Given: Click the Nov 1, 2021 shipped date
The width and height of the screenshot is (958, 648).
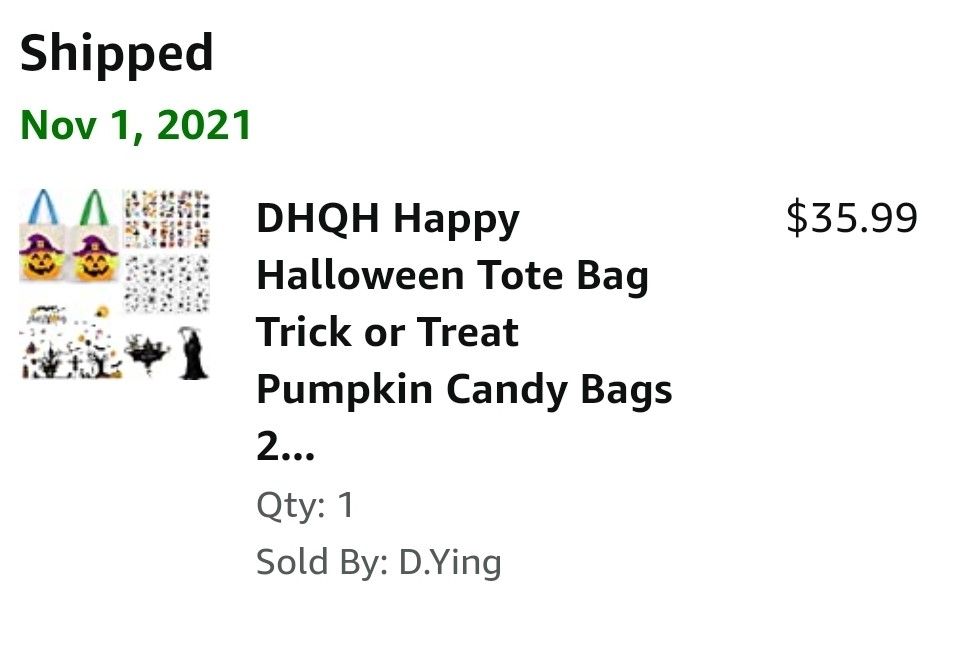Looking at the screenshot, I should (x=136, y=125).
